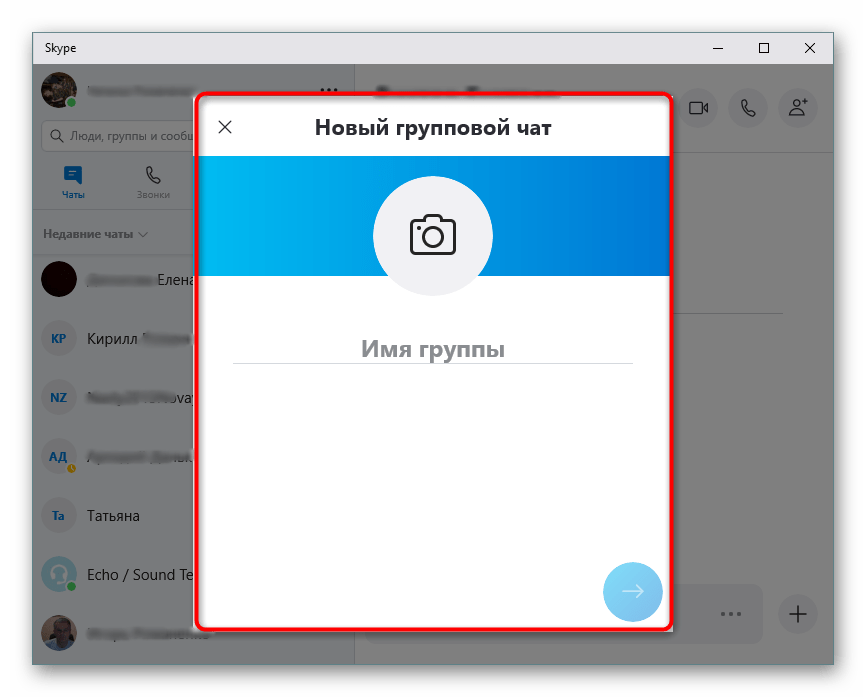Open the АД contact chat
The width and height of the screenshot is (866, 697).
[x=113, y=456]
